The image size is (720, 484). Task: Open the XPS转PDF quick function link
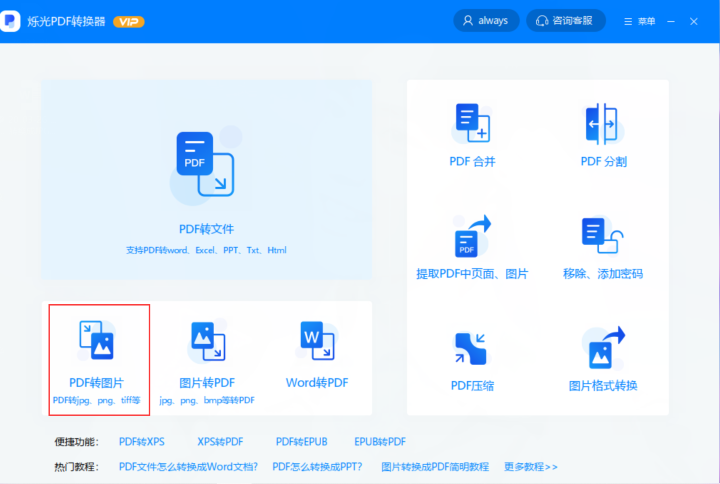tap(220, 442)
